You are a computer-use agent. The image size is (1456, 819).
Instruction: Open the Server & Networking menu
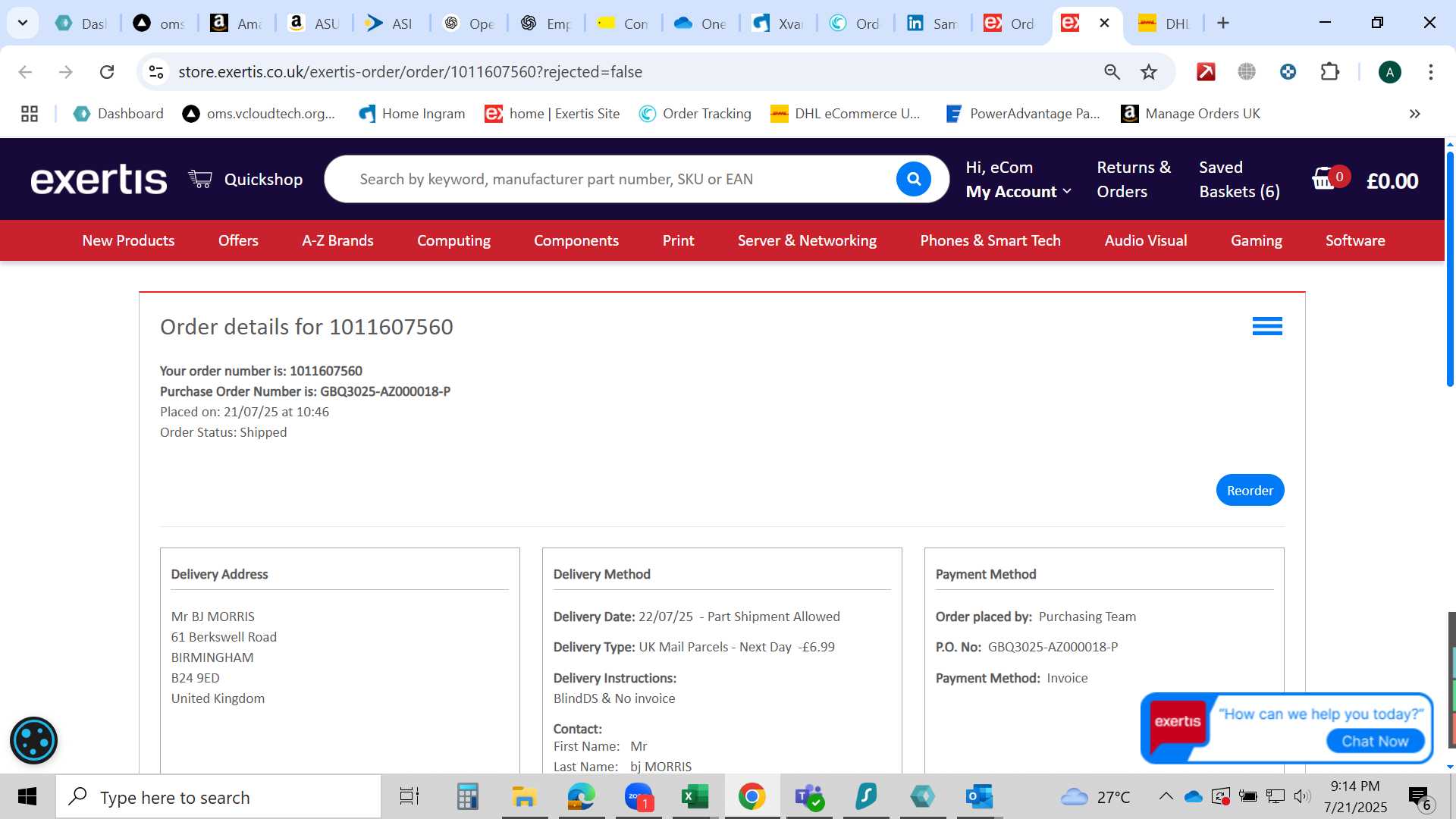[807, 240]
